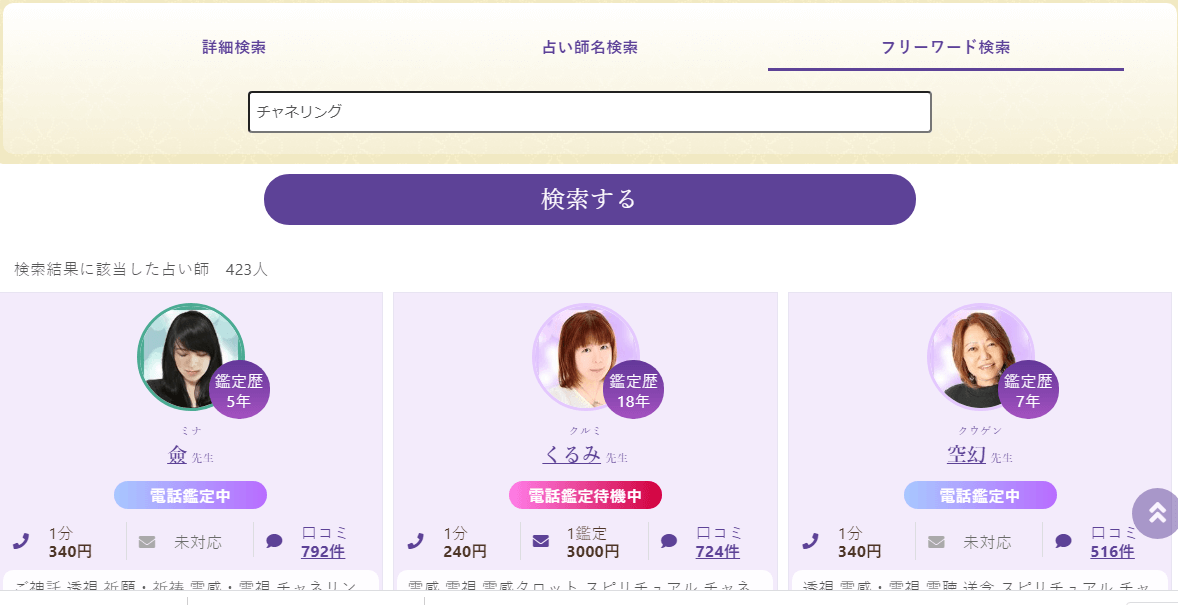1178x605 pixels.
Task: Click the mail icon on 僉's card
Action: coord(147,542)
